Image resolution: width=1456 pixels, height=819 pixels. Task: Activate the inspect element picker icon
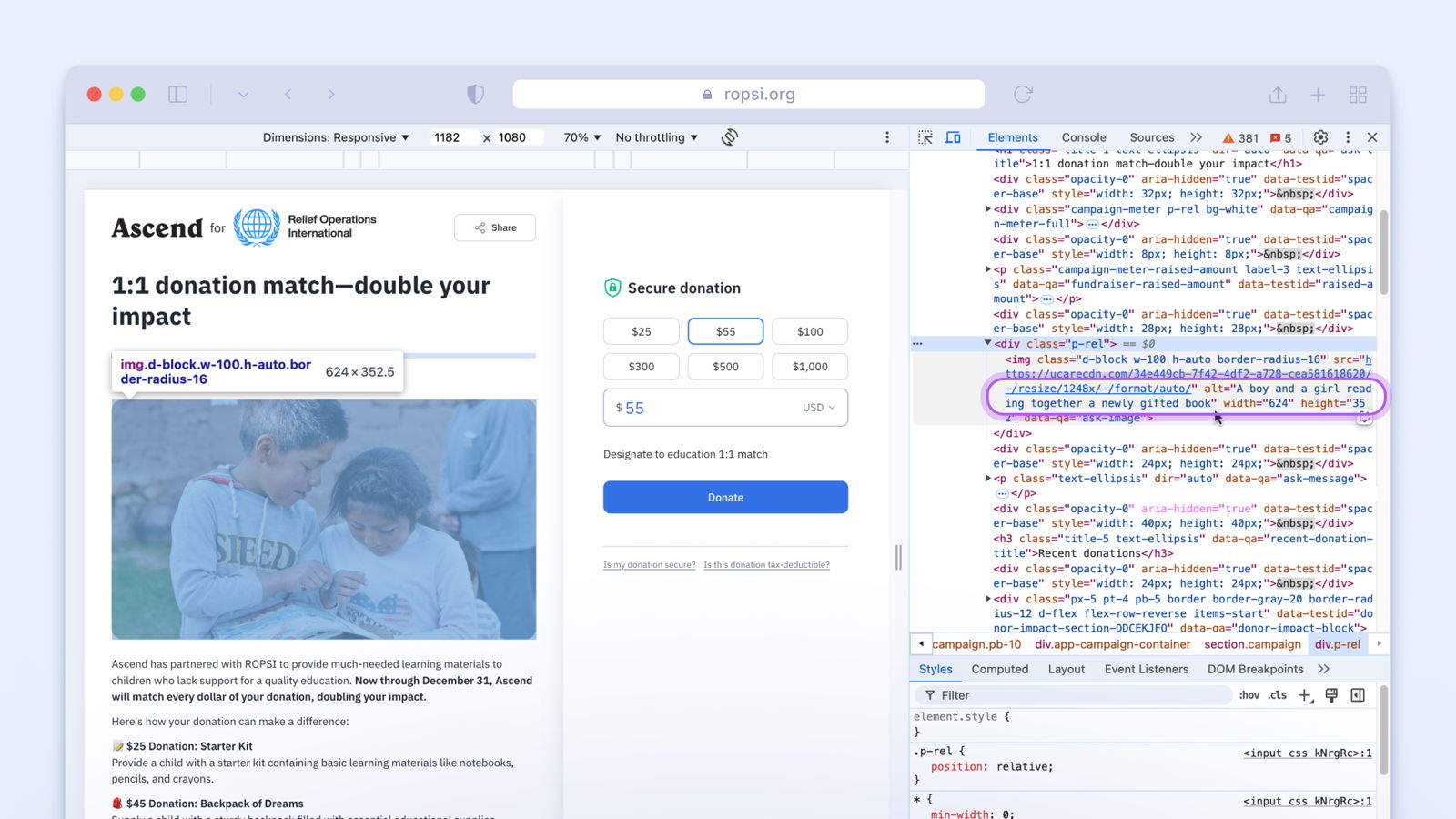tap(925, 137)
